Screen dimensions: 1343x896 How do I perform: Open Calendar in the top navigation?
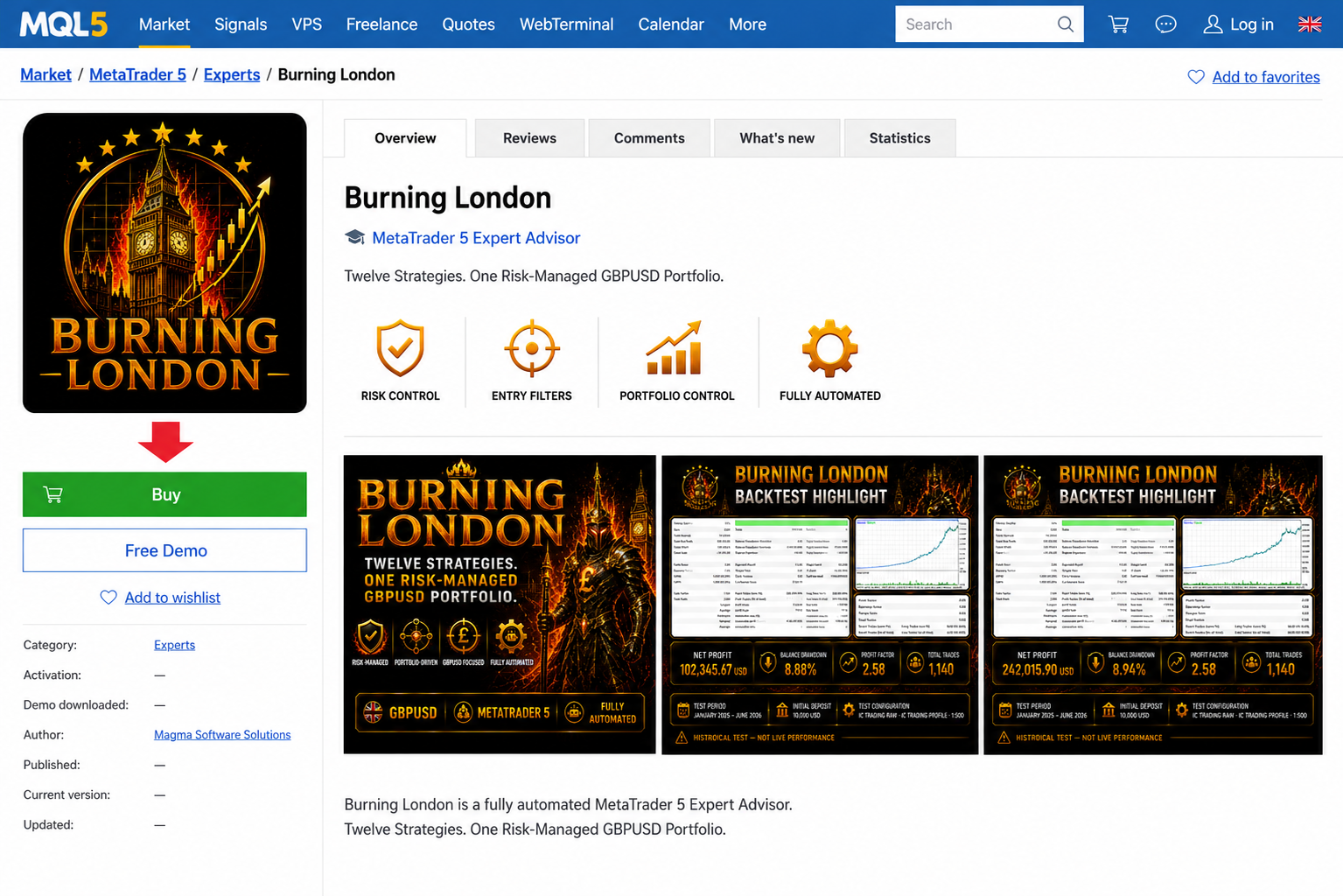[671, 24]
